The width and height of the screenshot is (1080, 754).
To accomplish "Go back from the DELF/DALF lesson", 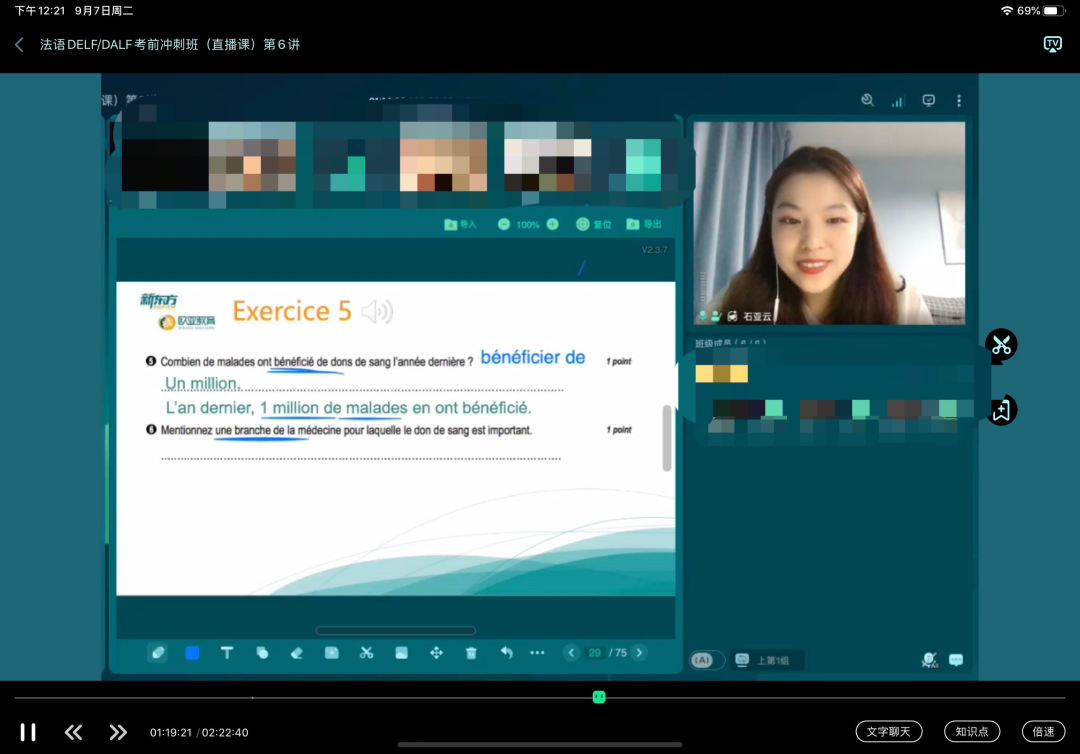I will click(x=19, y=45).
